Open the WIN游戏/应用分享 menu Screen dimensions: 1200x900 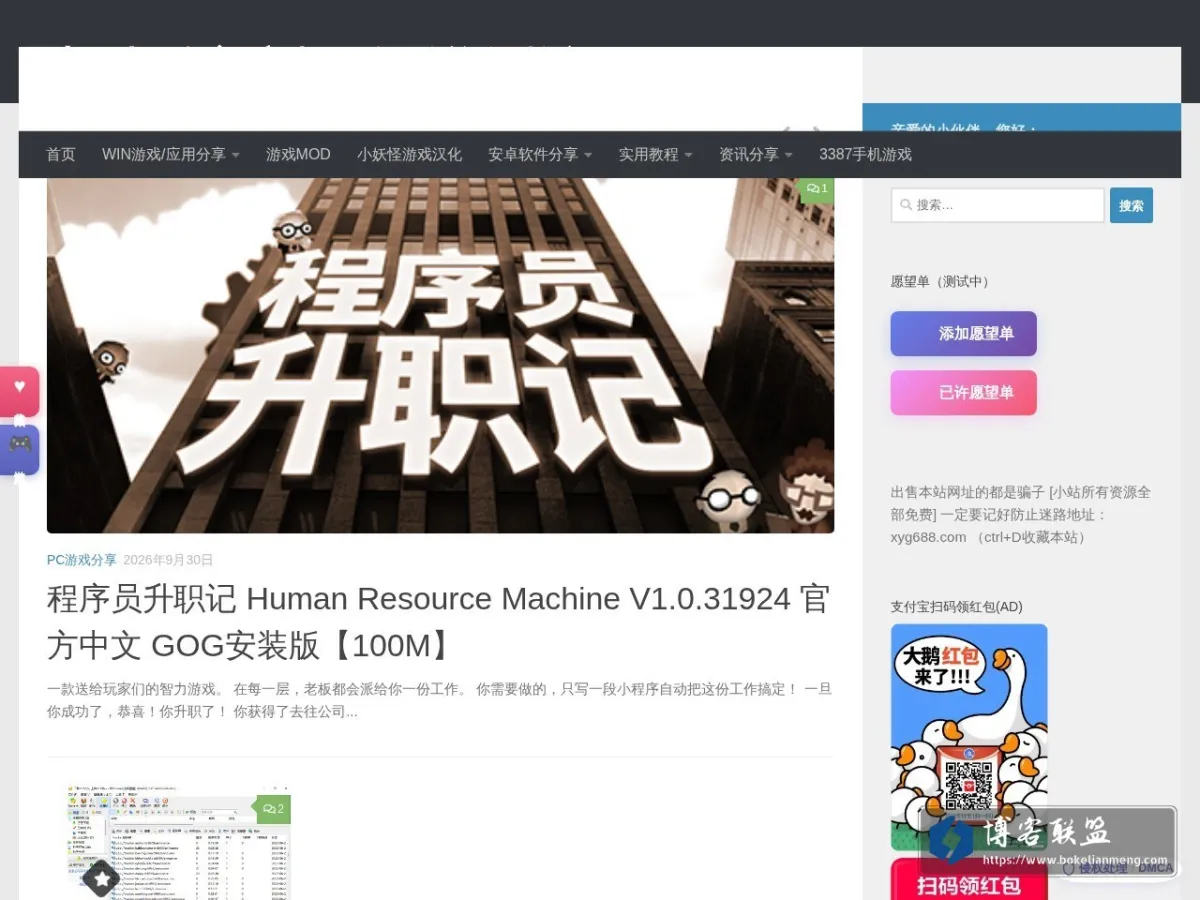[x=170, y=154]
